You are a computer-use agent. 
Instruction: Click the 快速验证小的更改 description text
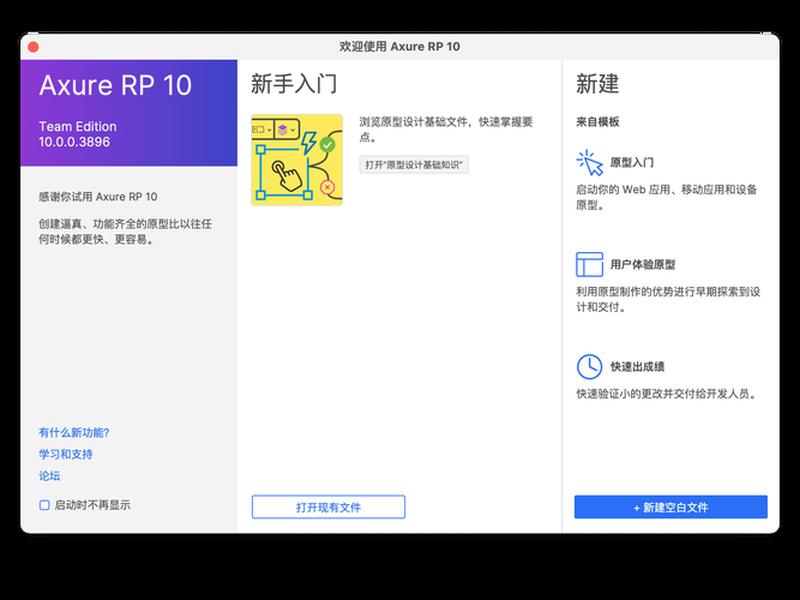coord(666,393)
